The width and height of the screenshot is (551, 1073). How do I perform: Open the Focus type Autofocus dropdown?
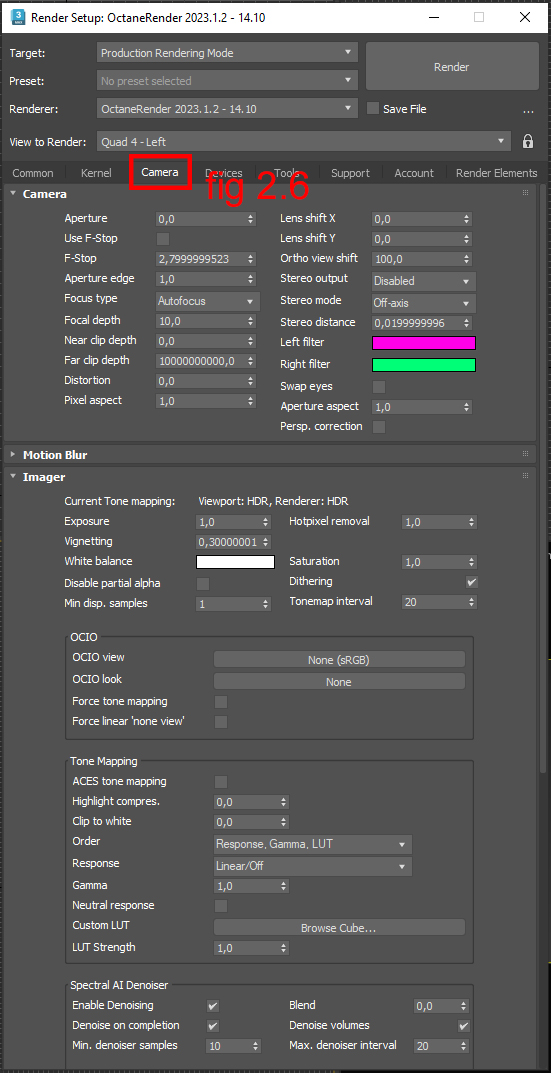(208, 301)
